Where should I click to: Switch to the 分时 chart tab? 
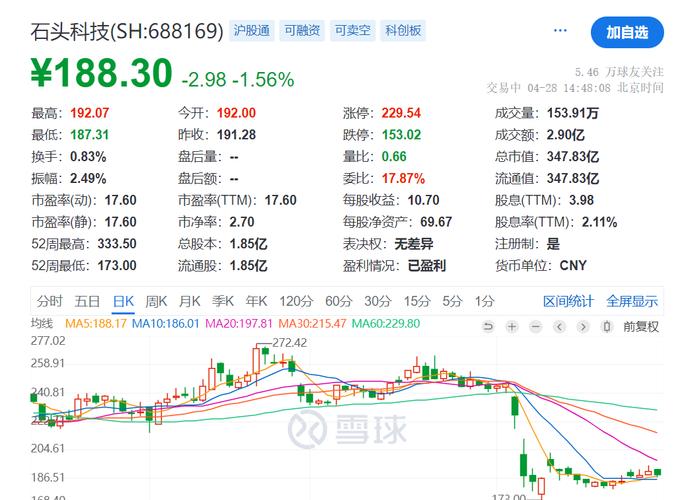click(50, 301)
